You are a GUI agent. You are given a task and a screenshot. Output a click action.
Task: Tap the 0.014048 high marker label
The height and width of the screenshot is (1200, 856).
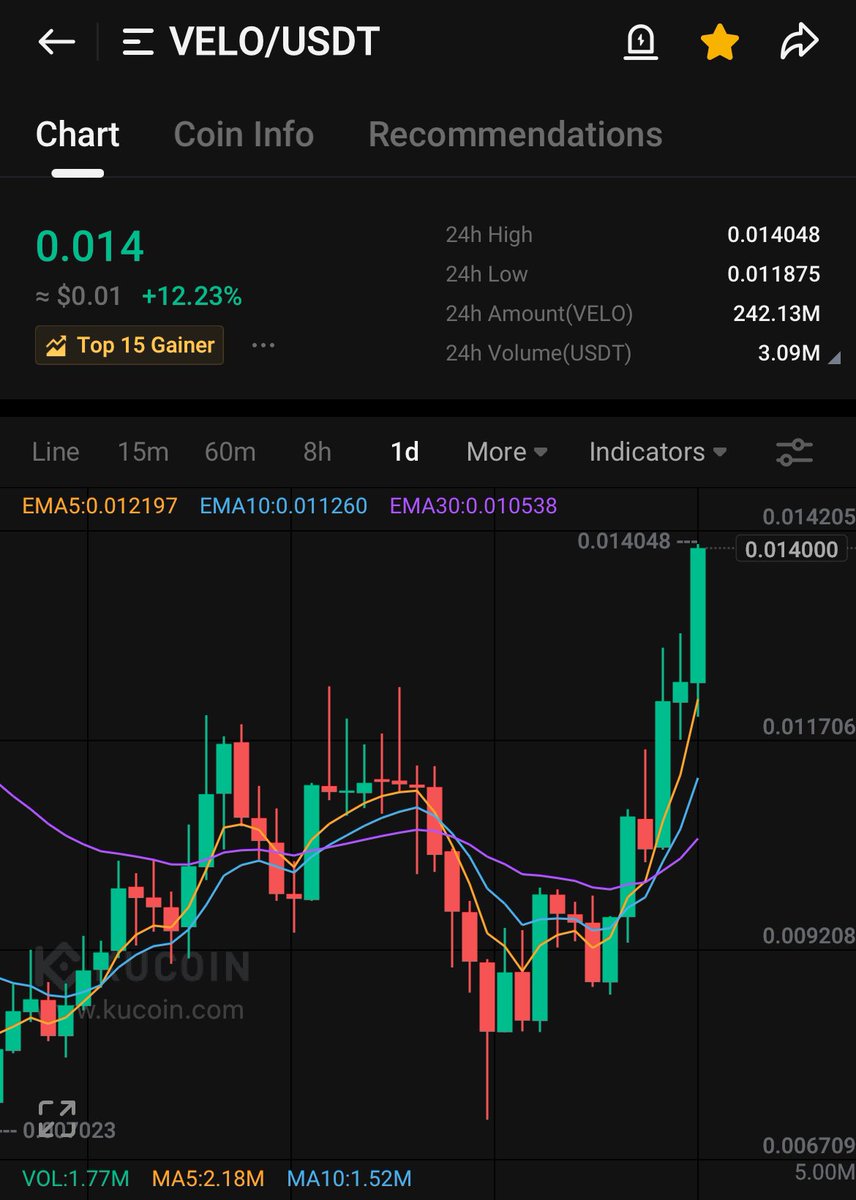click(x=624, y=542)
